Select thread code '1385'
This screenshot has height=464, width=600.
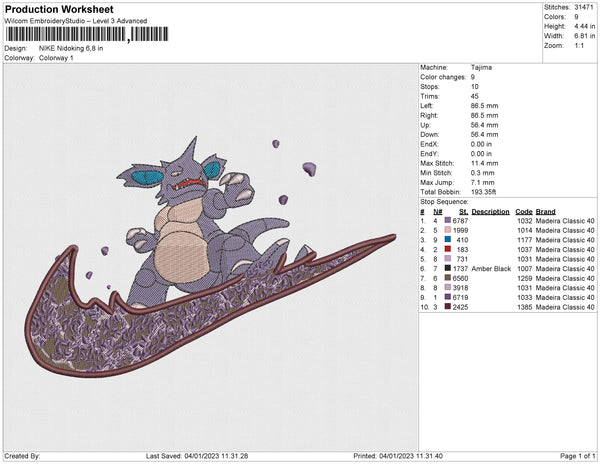click(x=525, y=307)
